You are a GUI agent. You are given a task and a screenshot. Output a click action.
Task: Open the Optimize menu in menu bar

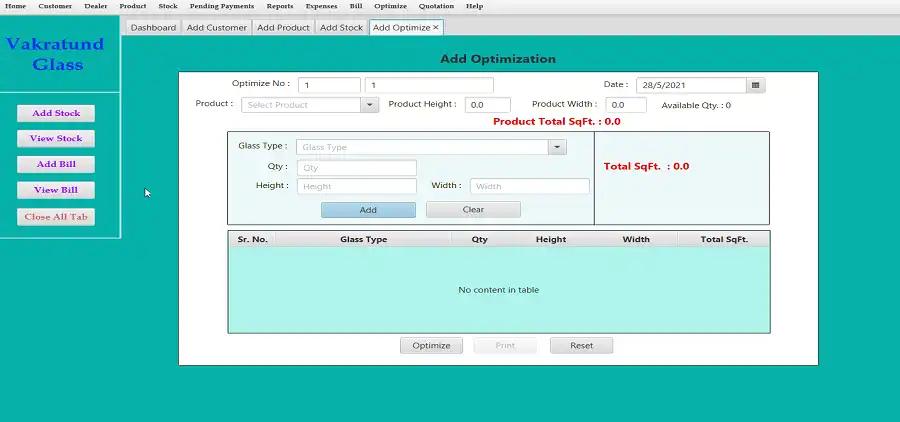coord(390,6)
